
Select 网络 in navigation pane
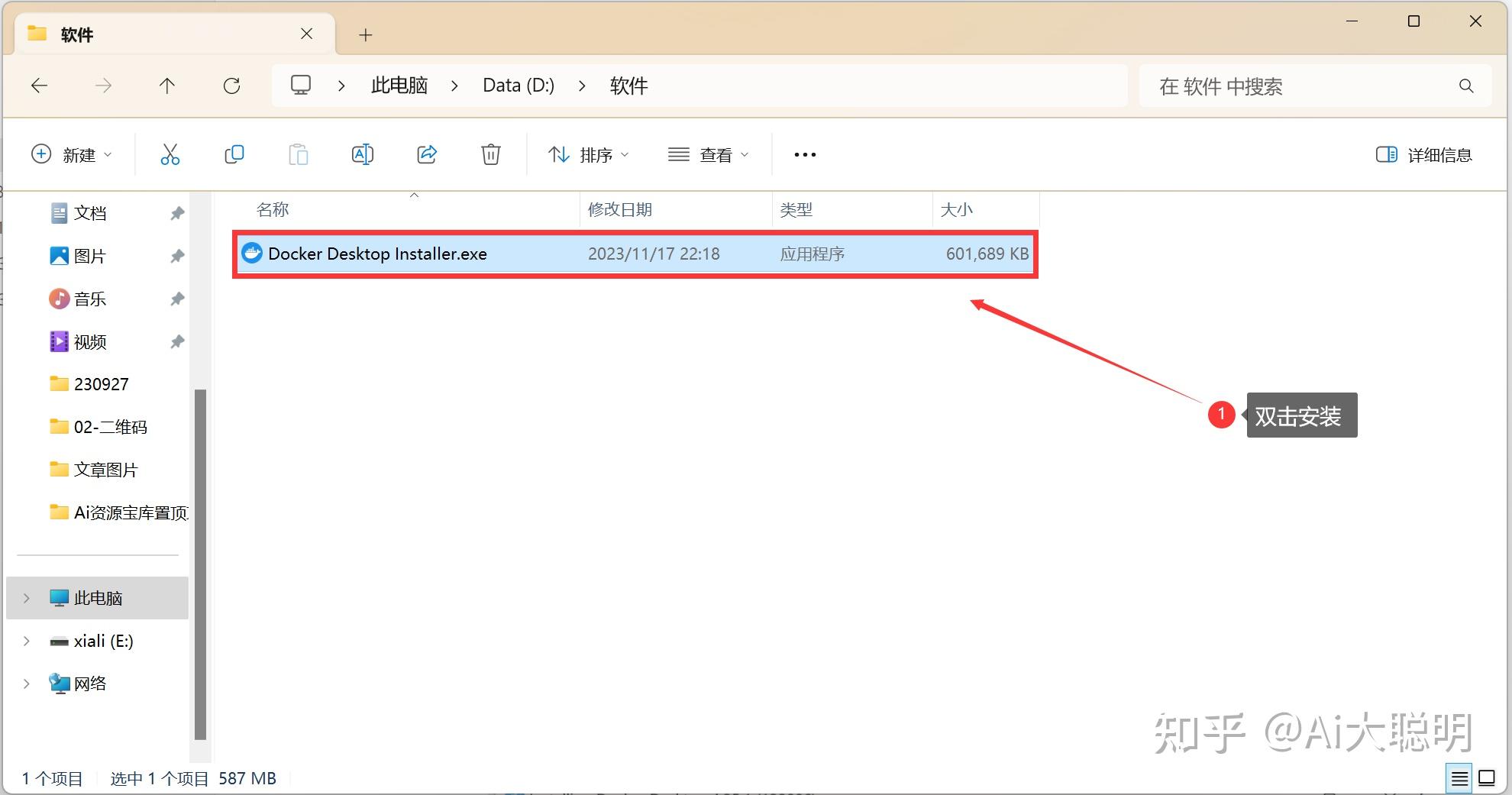point(89,684)
